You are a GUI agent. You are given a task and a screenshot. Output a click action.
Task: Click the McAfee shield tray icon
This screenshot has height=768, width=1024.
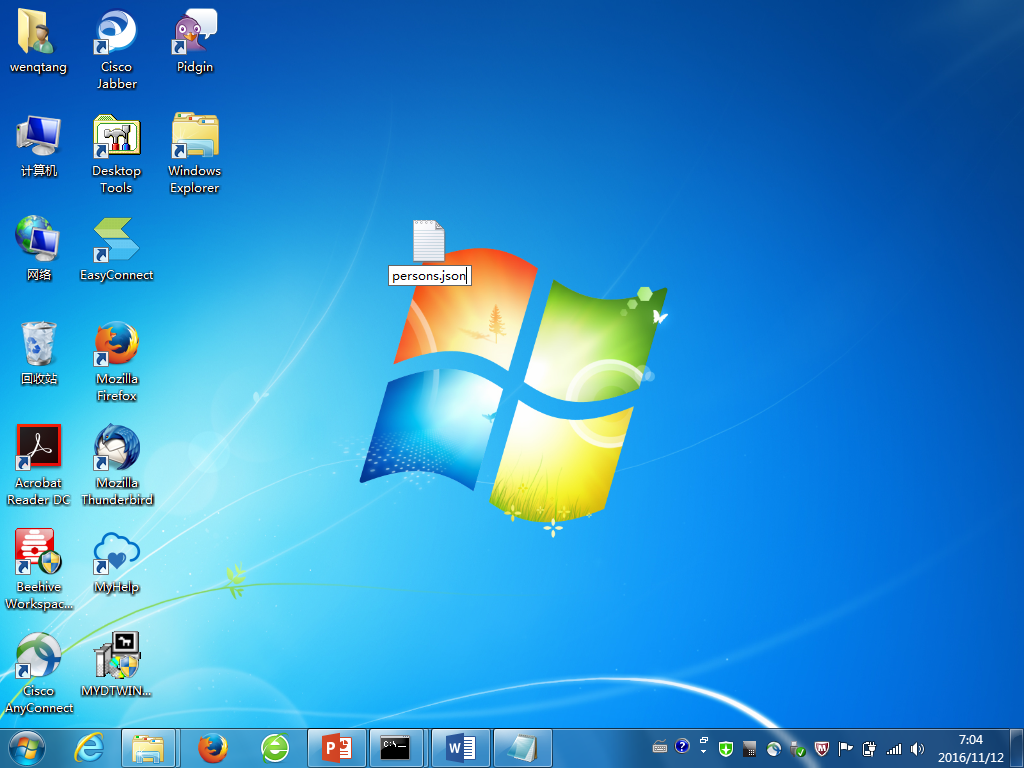pyautogui.click(x=821, y=748)
